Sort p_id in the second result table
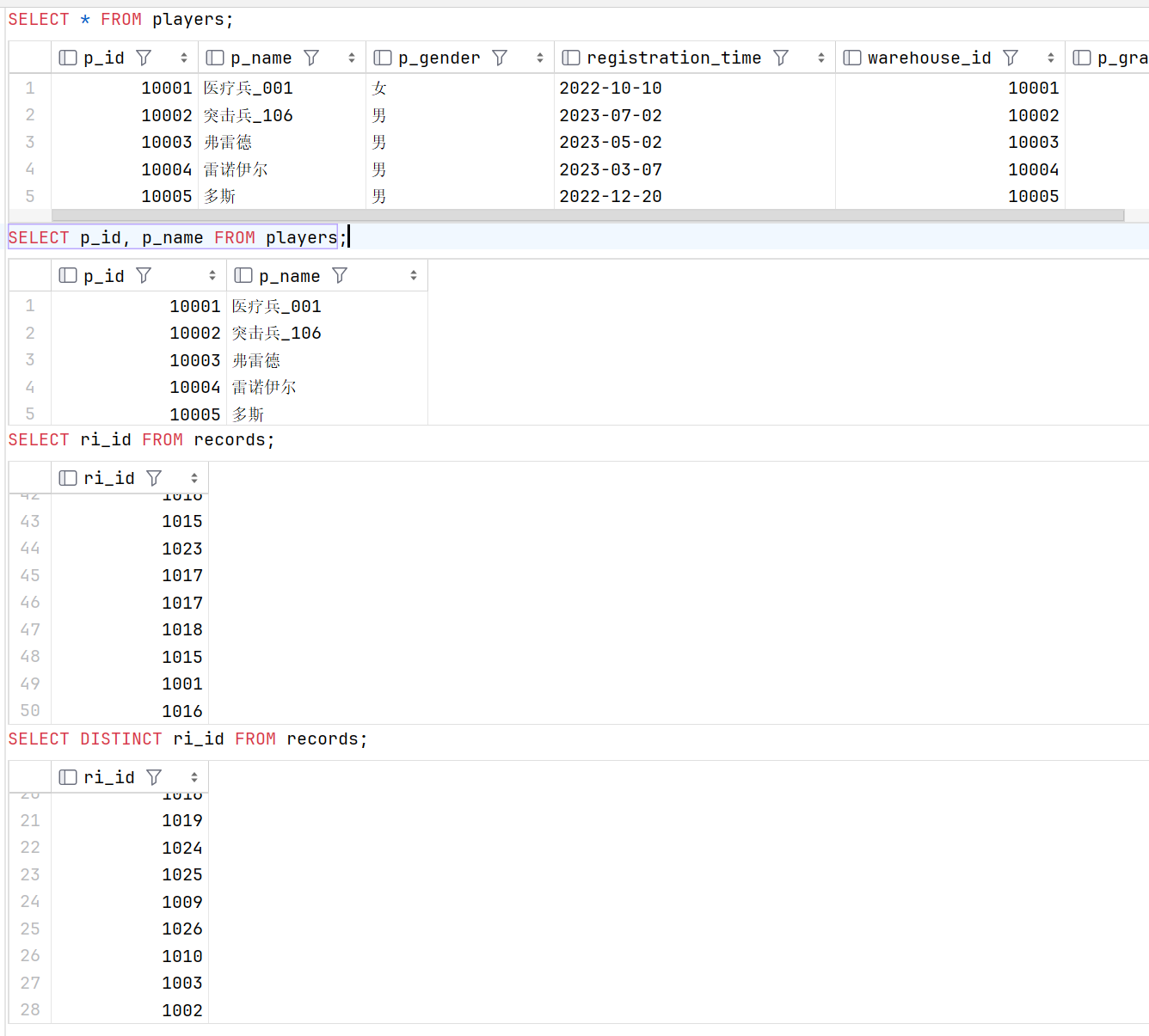 (212, 275)
